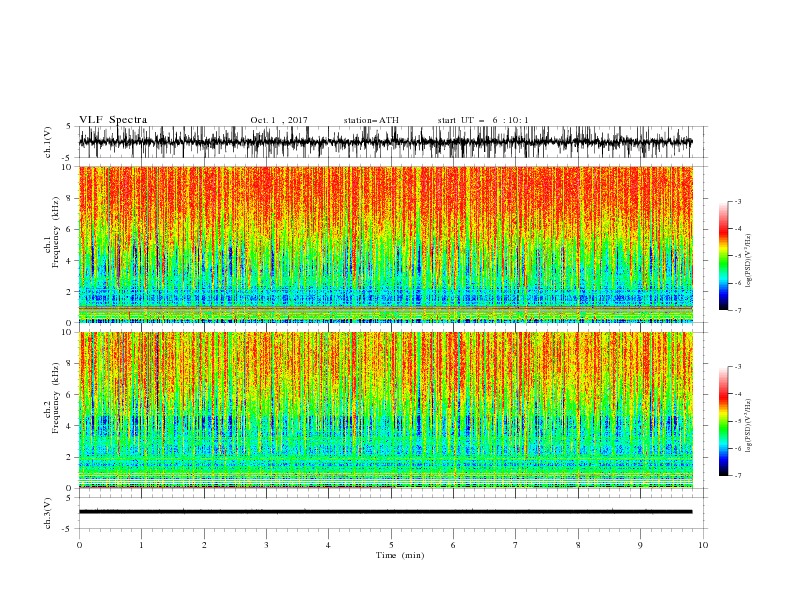This screenshot has width=792, height=612.
Task: Click the ch.2 spectrogram plot area
Action: 386,410
